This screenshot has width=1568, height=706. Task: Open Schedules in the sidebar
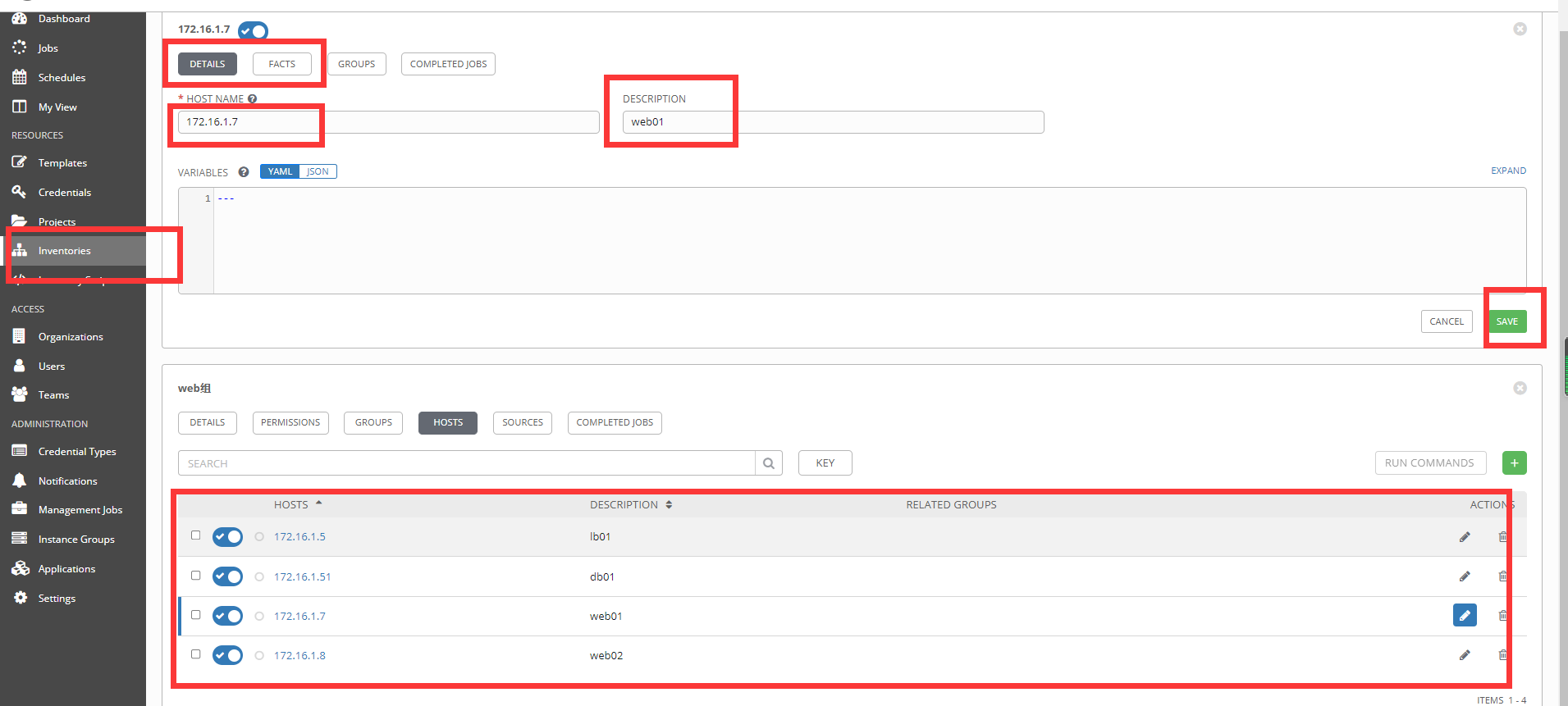coord(62,78)
